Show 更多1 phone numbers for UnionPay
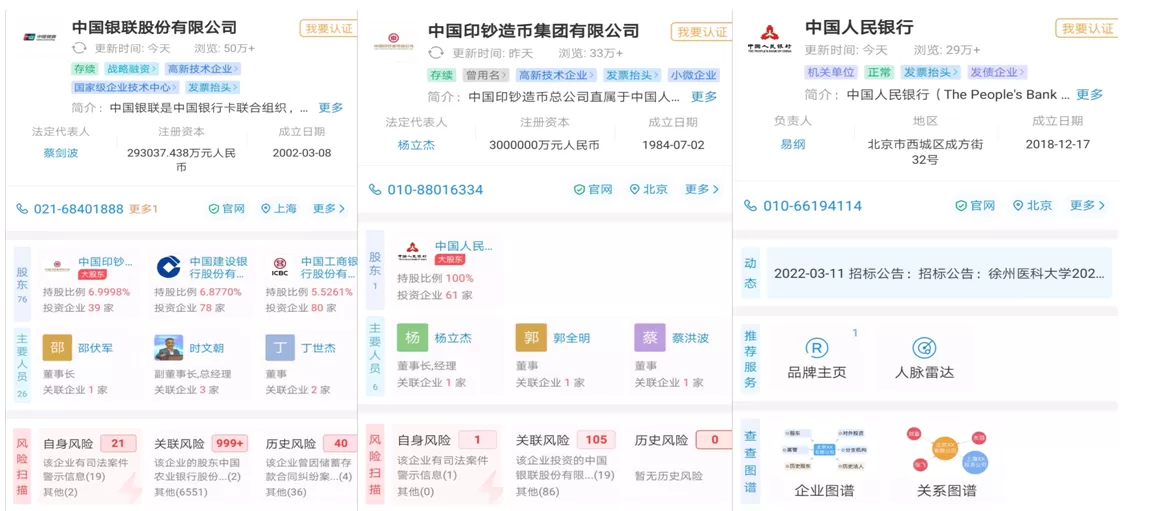Viewport: 1156px width, 511px height. click(144, 209)
